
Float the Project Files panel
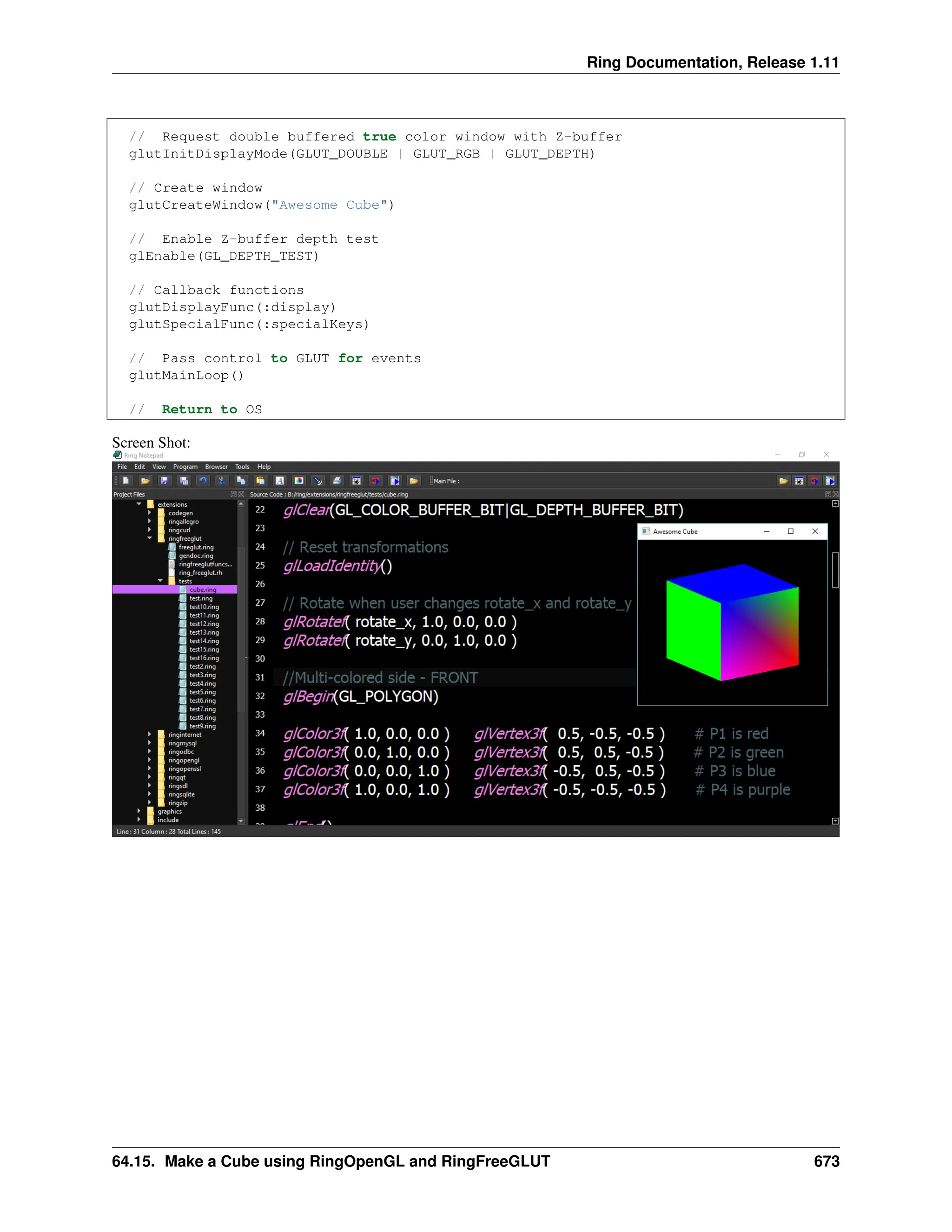(233, 494)
